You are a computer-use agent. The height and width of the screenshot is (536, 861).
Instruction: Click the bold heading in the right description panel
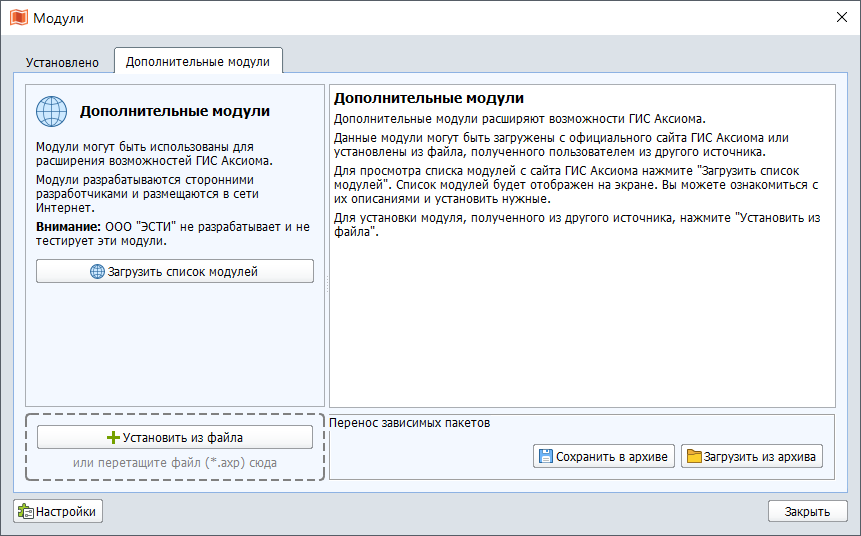coord(429,99)
